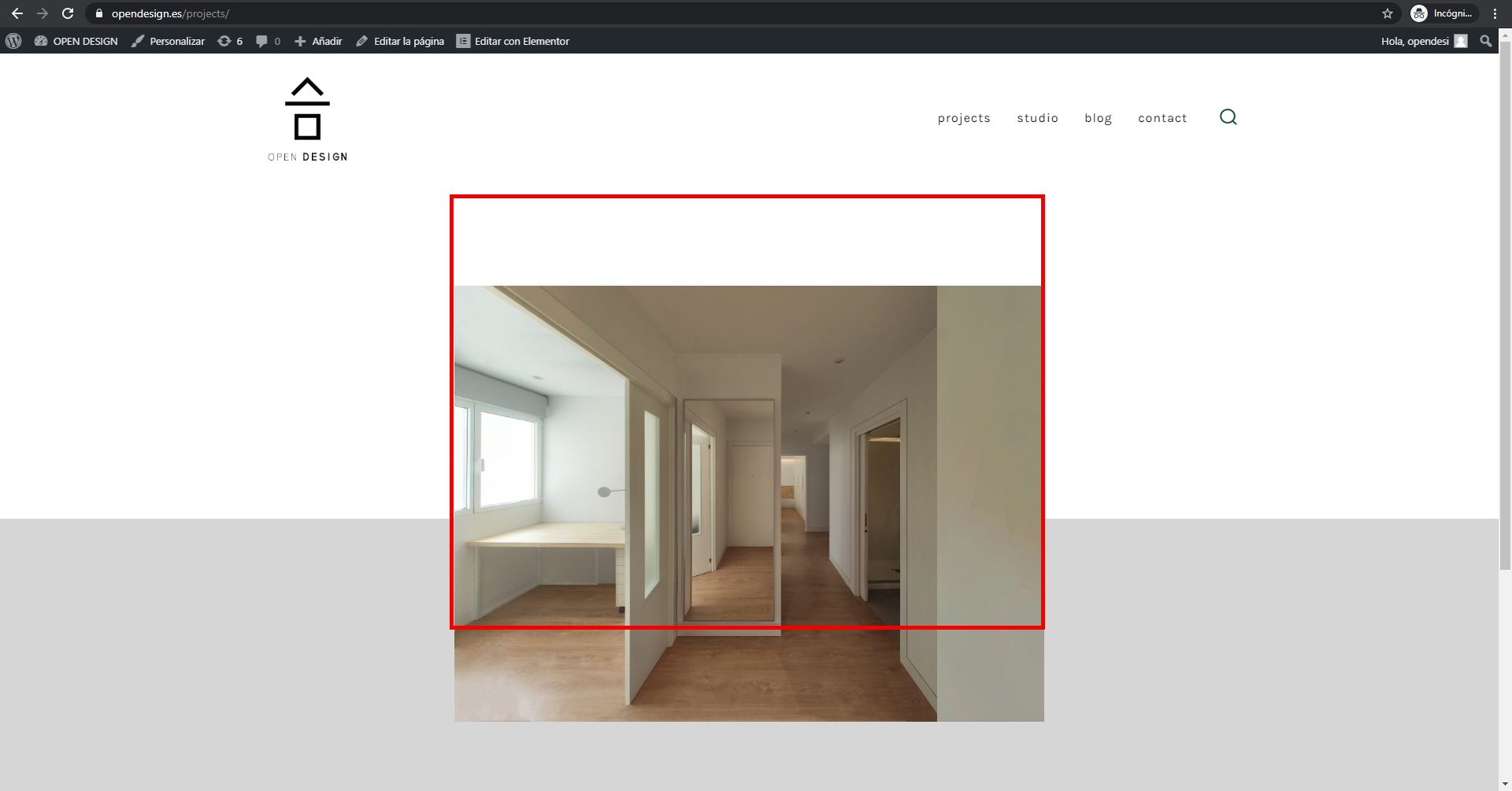Click the user avatar in the admin bar
Screen dimensions: 1512x791
pos(1461,41)
